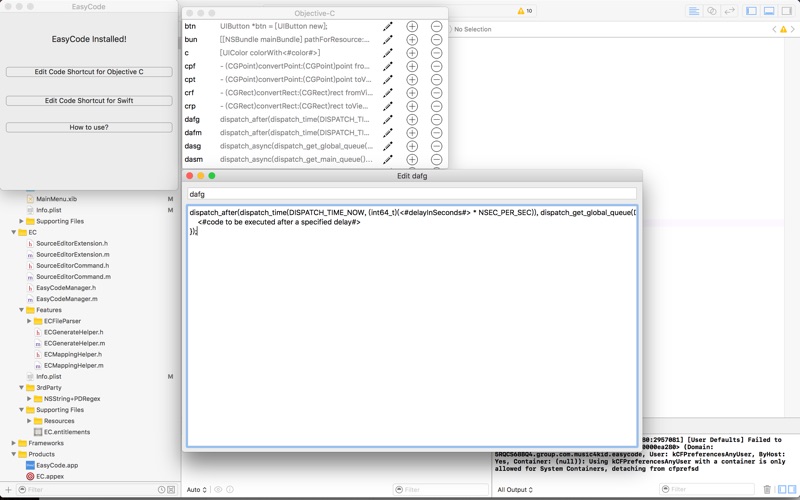
Task: Select EC.entitlements file
Action: [66, 432]
